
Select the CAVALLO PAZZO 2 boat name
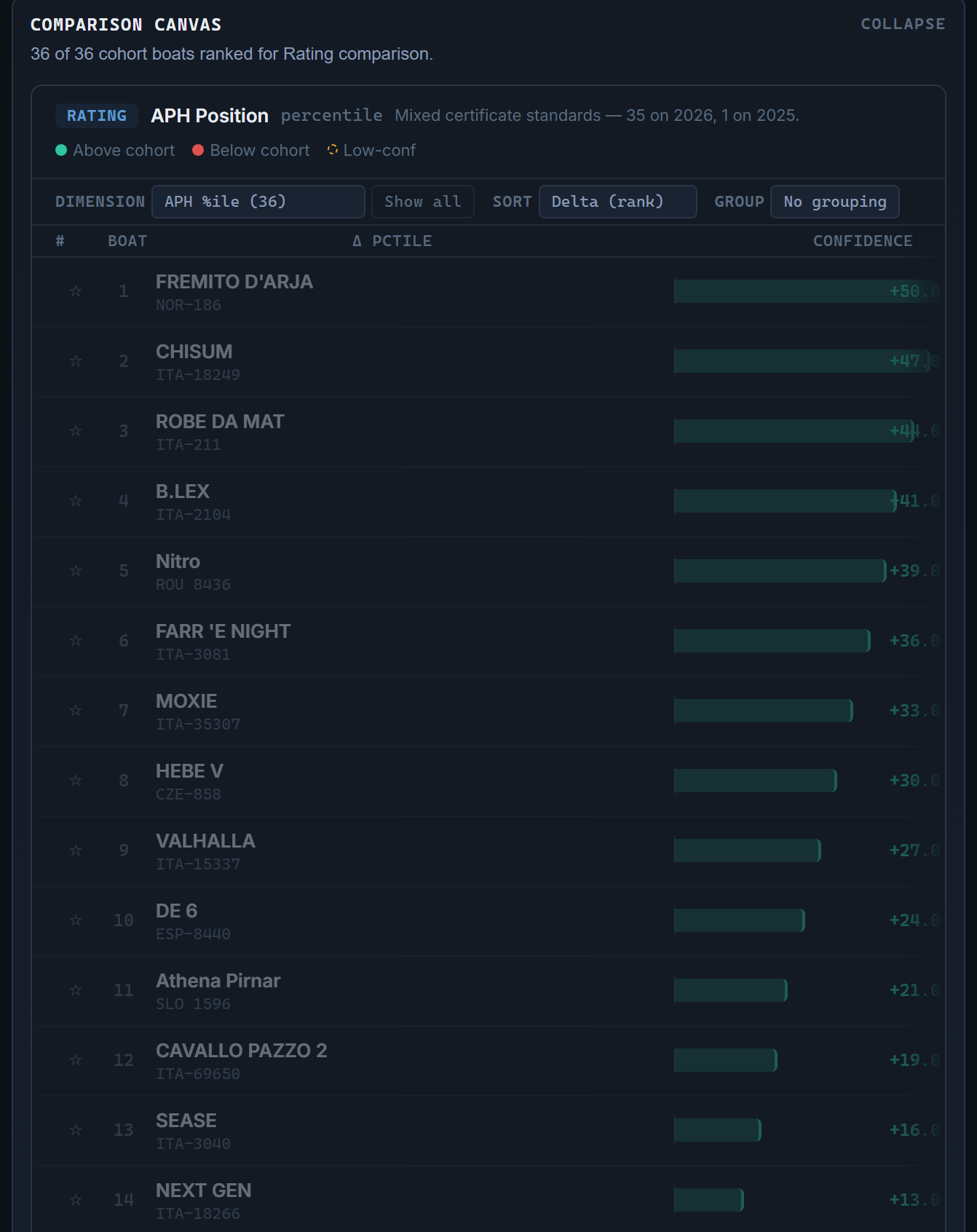click(x=242, y=1051)
